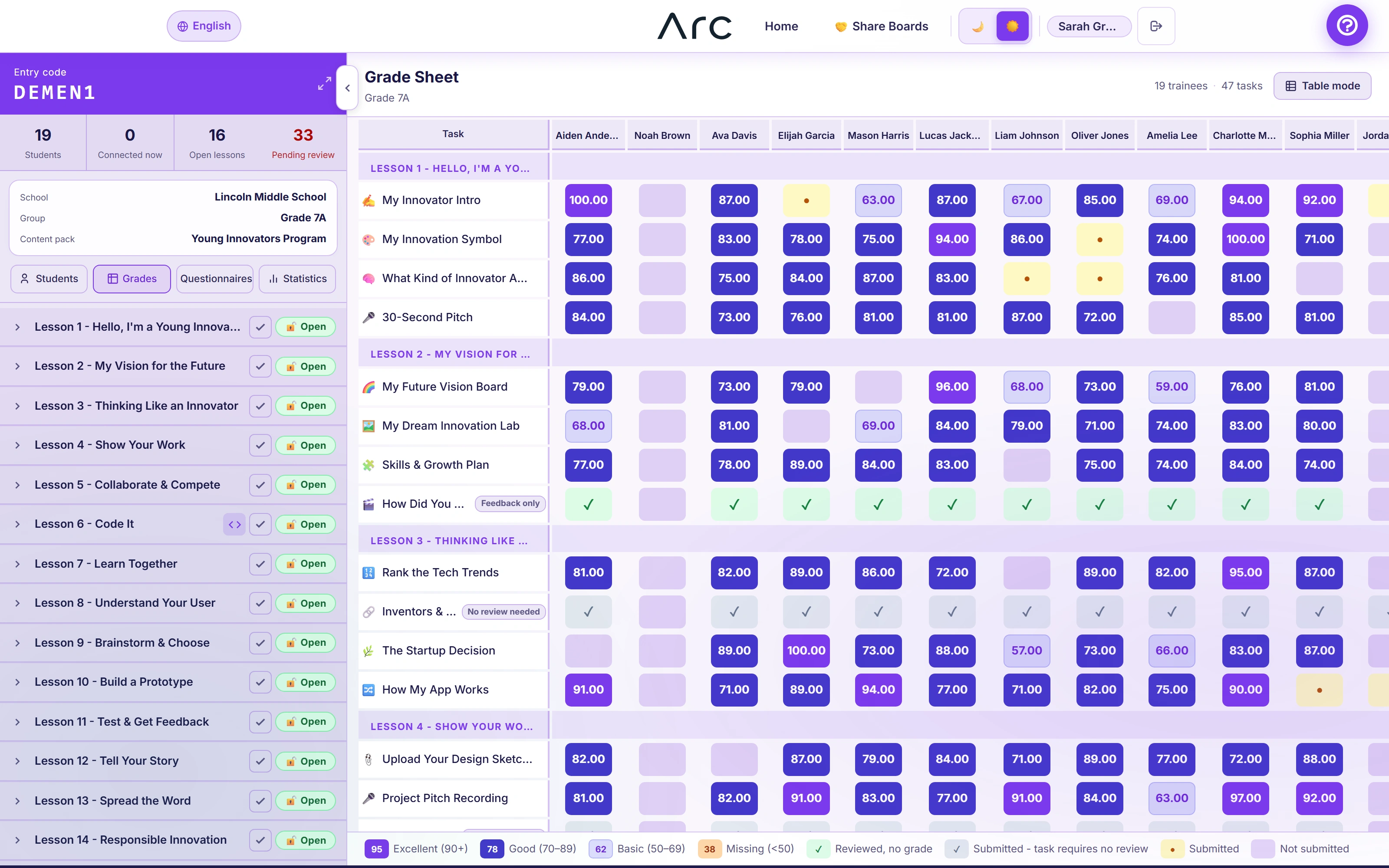Click the My Dream Innovation Lab picture icon
Viewport: 1389px width, 868px height.
[369, 426]
